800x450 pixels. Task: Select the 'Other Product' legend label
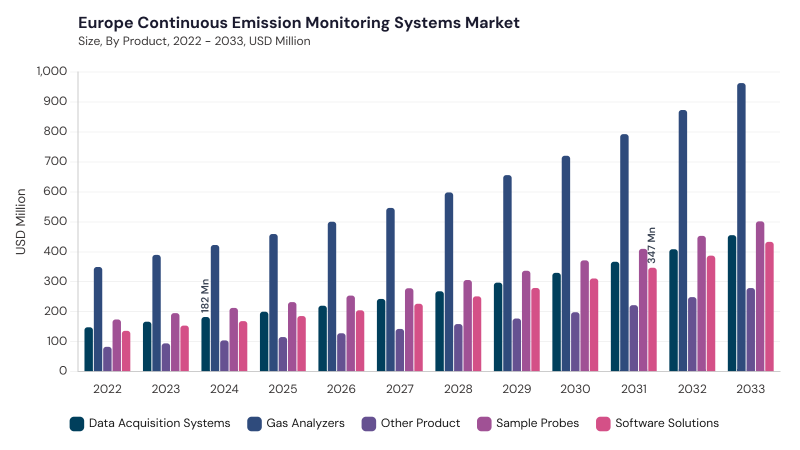(420, 423)
